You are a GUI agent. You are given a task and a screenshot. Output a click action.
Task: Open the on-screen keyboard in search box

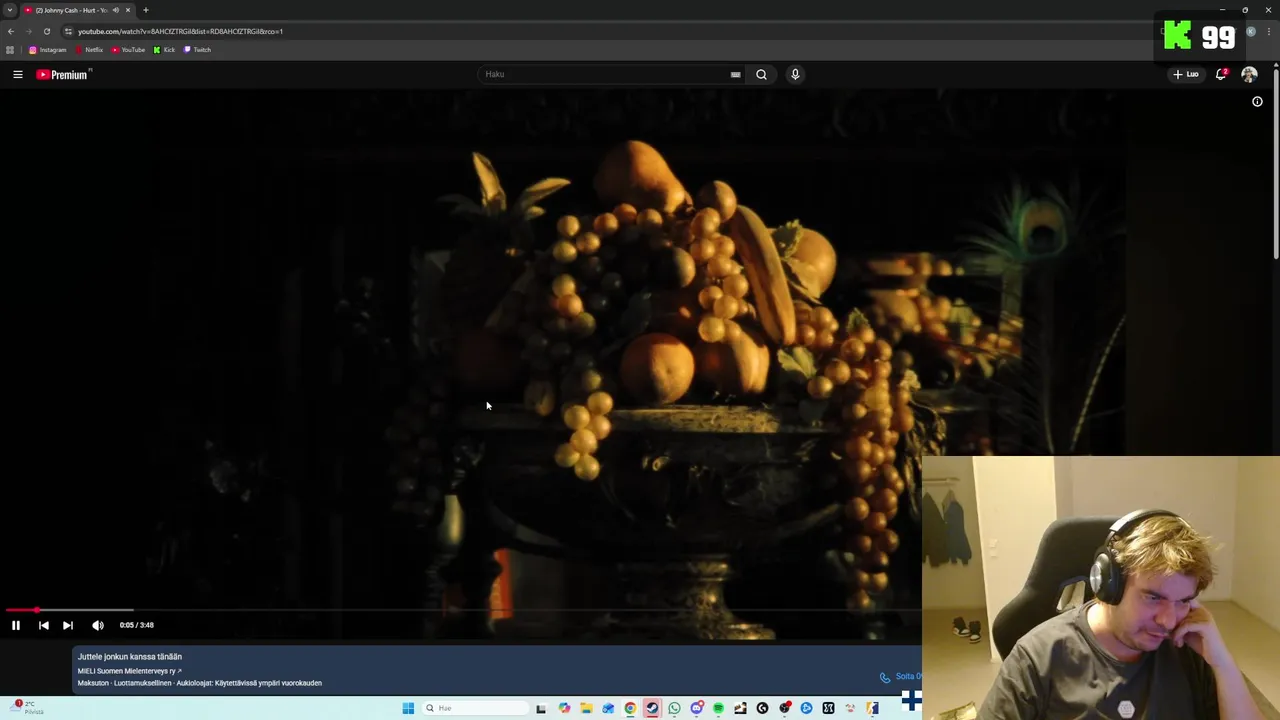click(735, 74)
